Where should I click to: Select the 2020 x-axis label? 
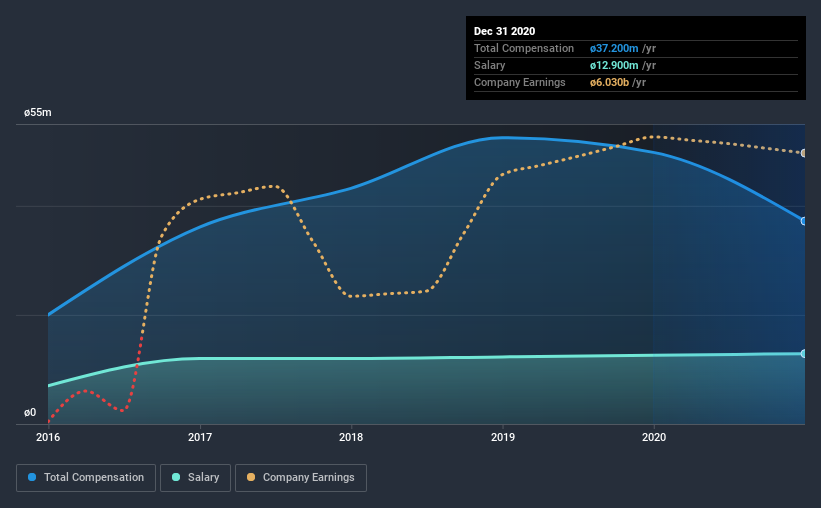(x=654, y=437)
